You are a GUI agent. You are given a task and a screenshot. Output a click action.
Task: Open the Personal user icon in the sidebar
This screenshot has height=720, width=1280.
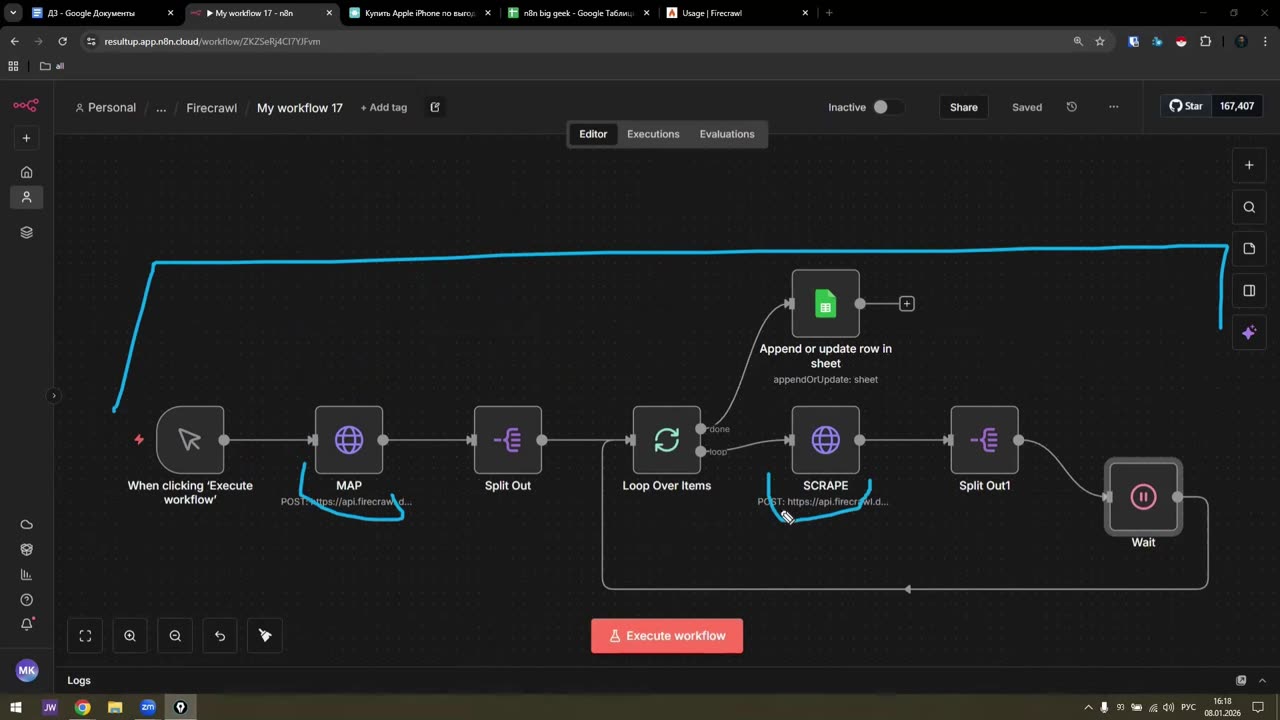point(27,197)
